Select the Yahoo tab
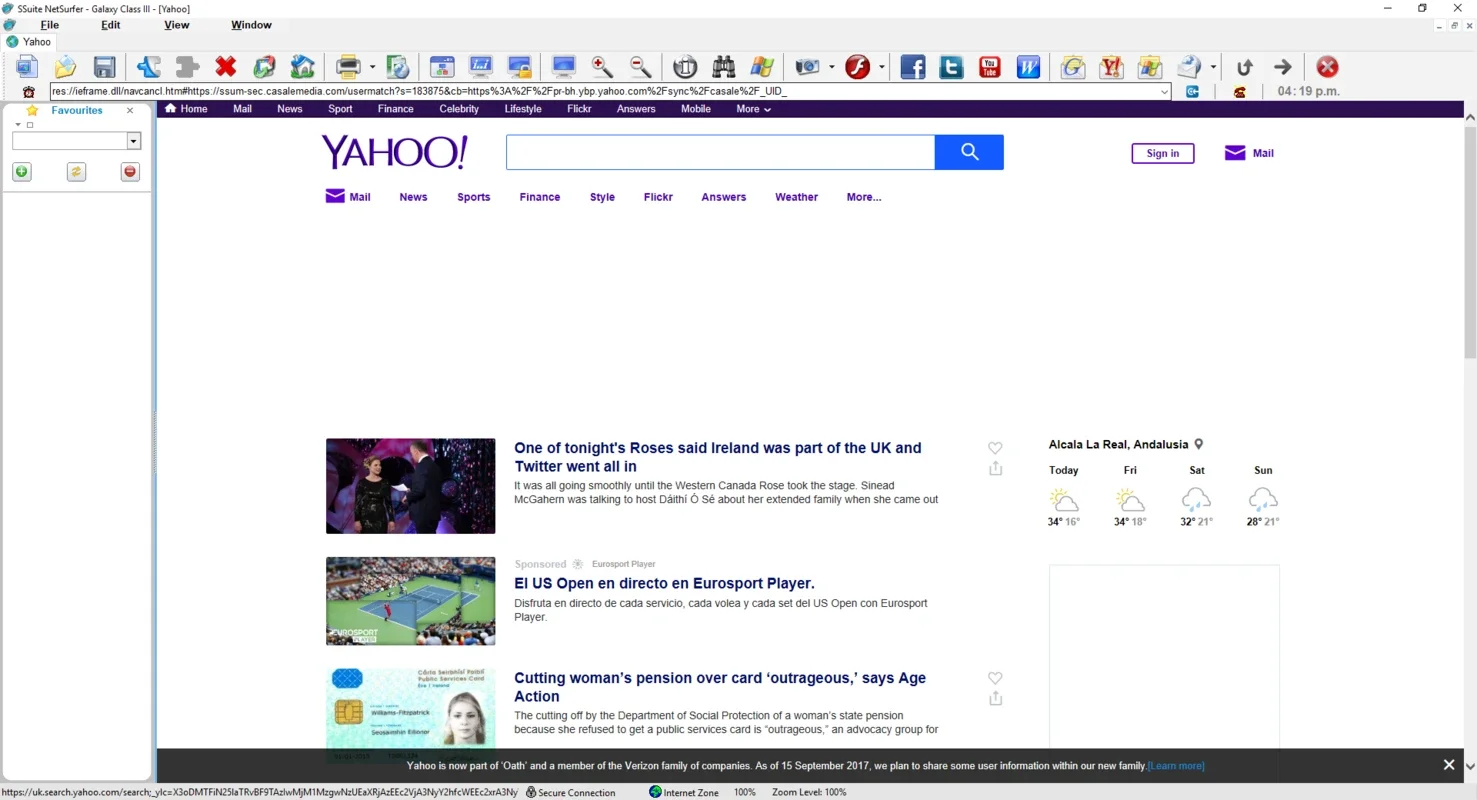This screenshot has height=800, width=1477. 29,42
